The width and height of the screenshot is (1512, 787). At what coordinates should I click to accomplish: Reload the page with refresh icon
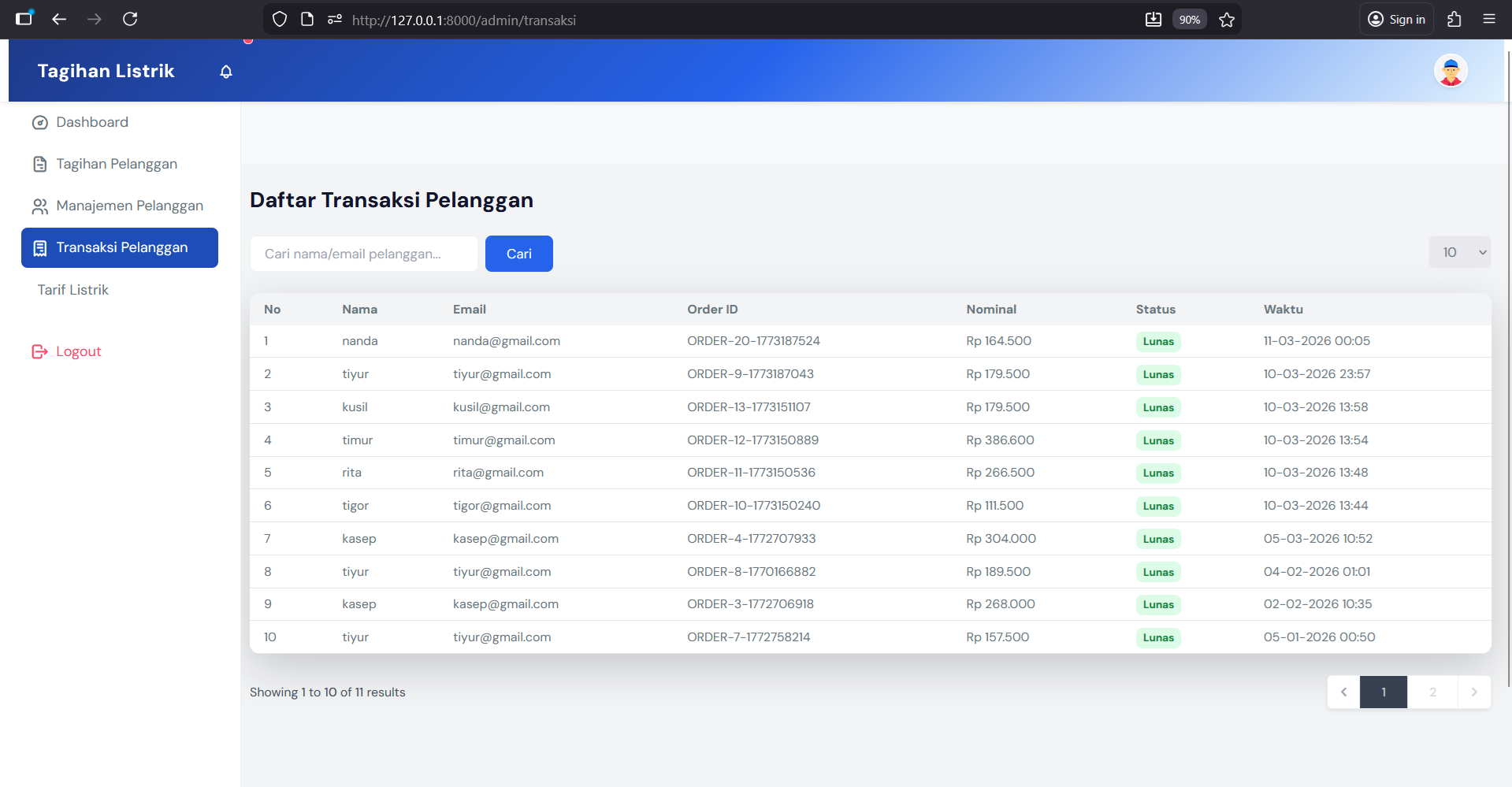(x=130, y=19)
